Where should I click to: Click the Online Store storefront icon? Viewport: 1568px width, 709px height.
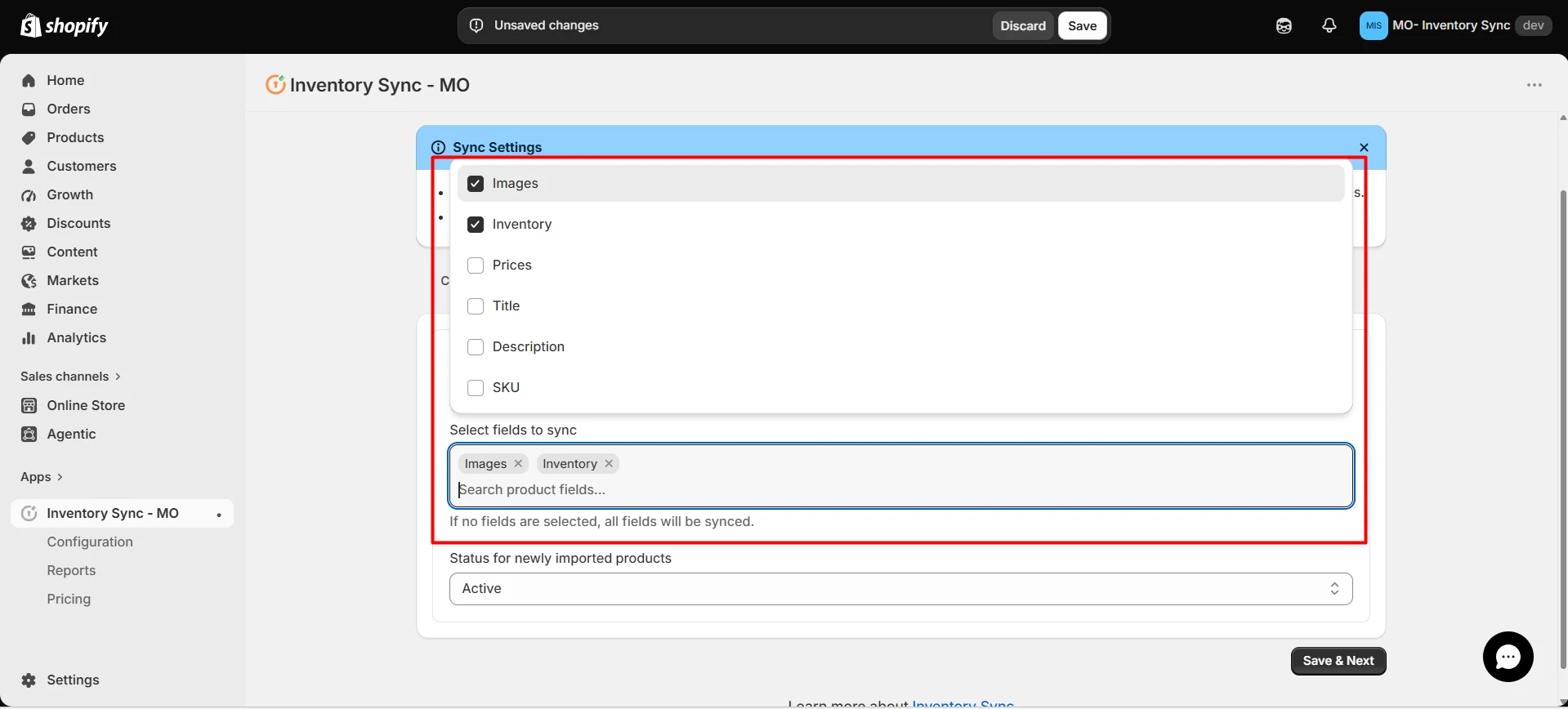pos(29,405)
